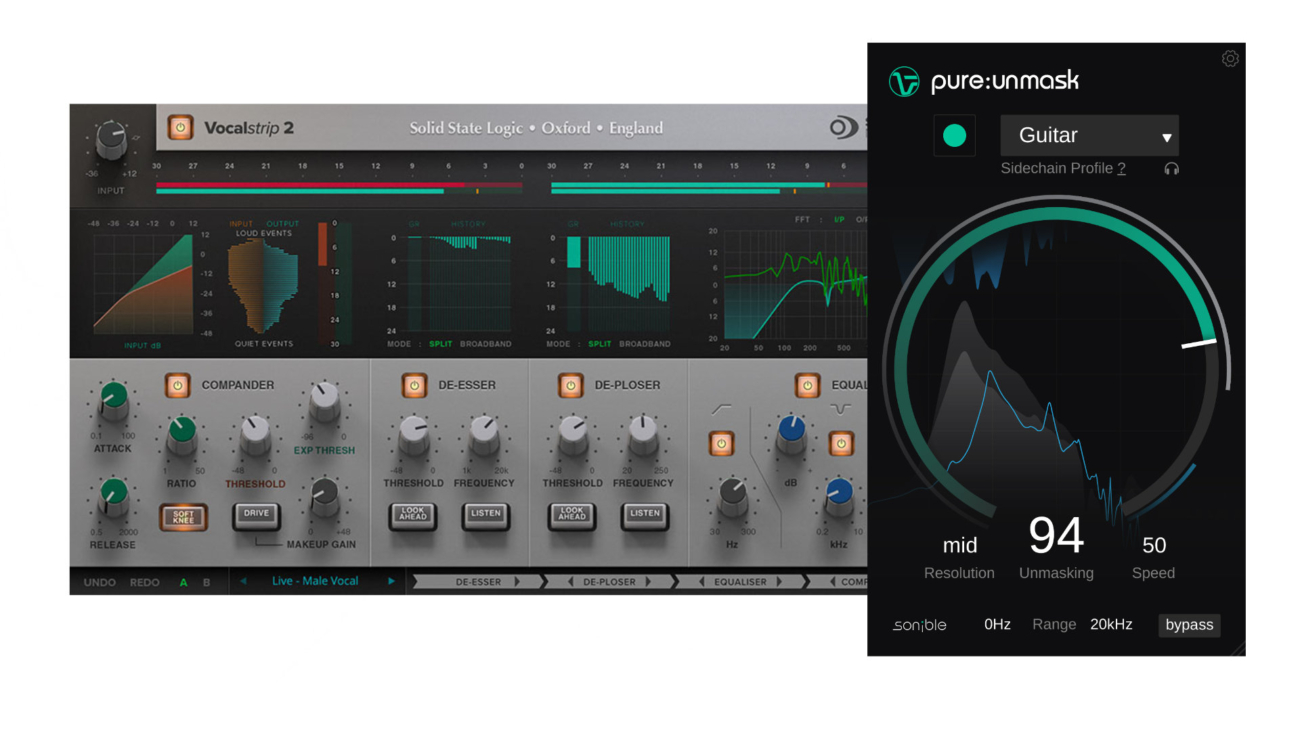Toggle the Equaliser section power button
The width and height of the screenshot is (1300, 731).
808,385
